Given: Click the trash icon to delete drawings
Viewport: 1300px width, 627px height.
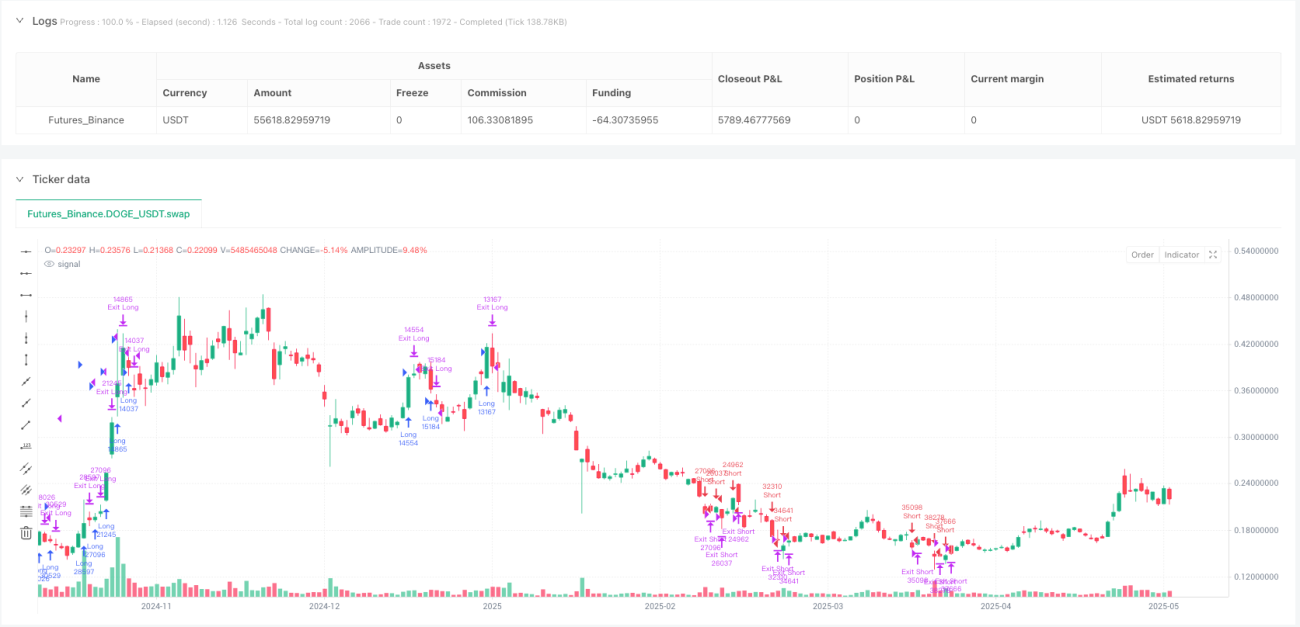Looking at the screenshot, I should click(x=26, y=533).
